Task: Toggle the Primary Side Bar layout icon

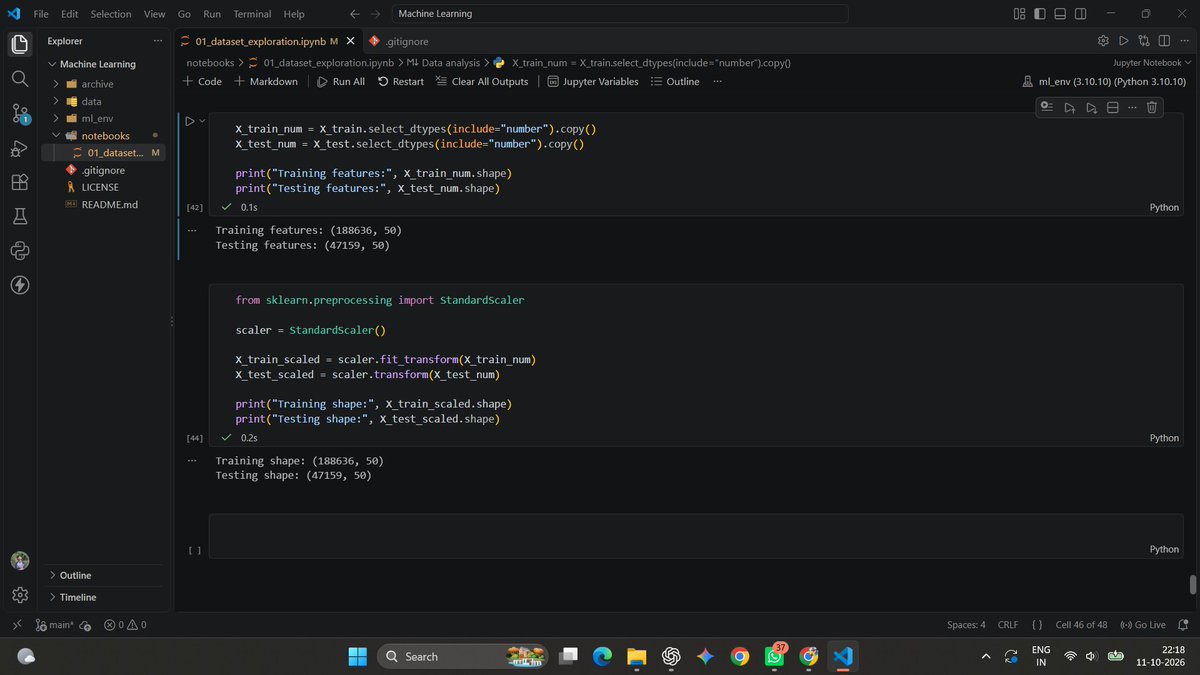Action: pos(1041,14)
